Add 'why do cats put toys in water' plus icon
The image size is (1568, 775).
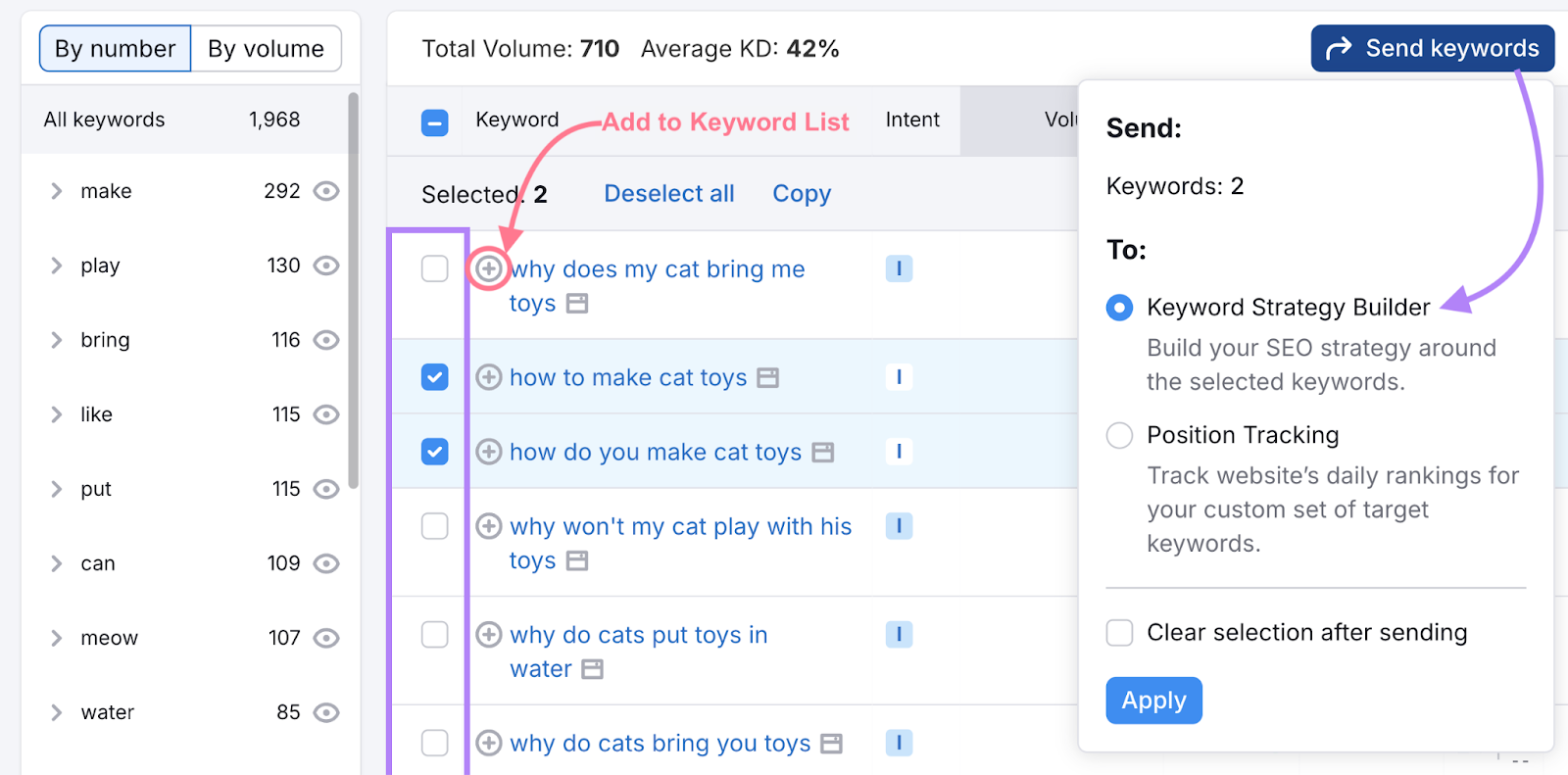point(489,635)
